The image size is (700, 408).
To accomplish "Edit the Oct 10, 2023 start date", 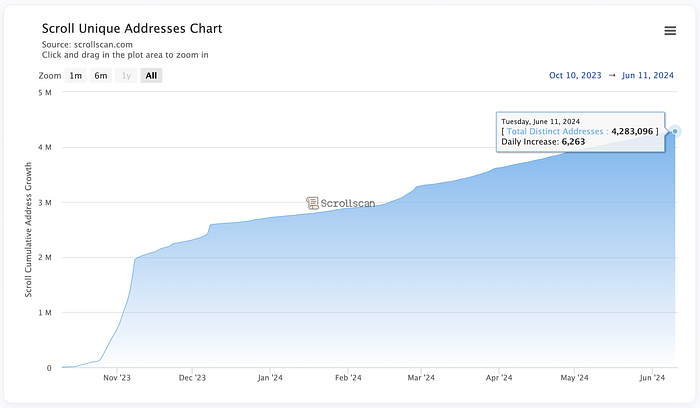I will pyautogui.click(x=578, y=75).
